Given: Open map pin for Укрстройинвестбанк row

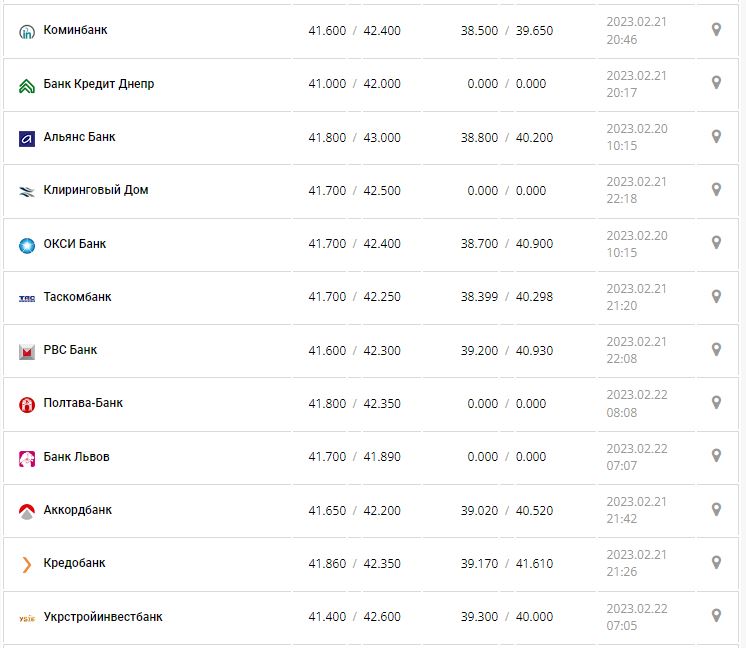Looking at the screenshot, I should coord(716,615).
